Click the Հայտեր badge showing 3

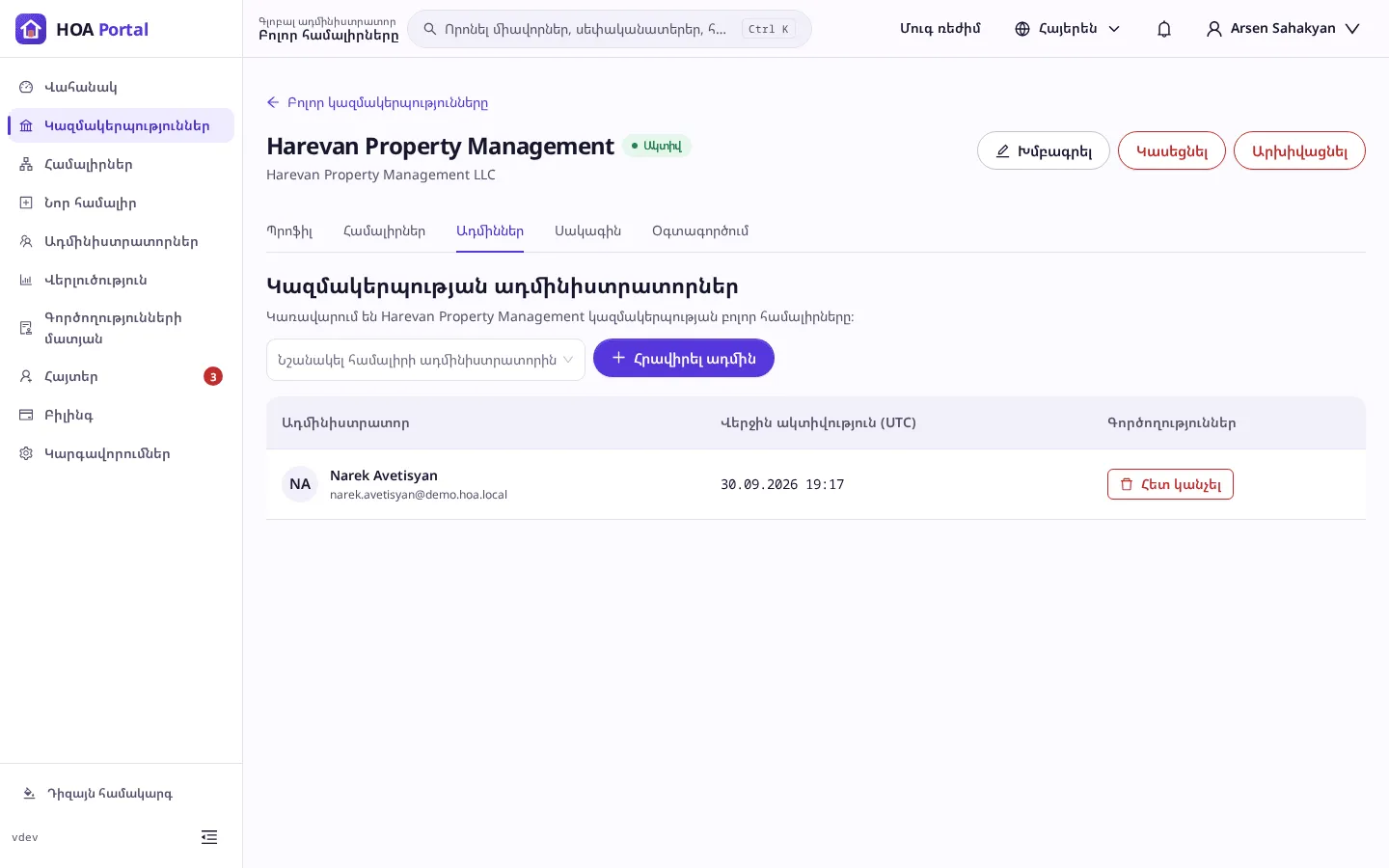click(x=213, y=376)
